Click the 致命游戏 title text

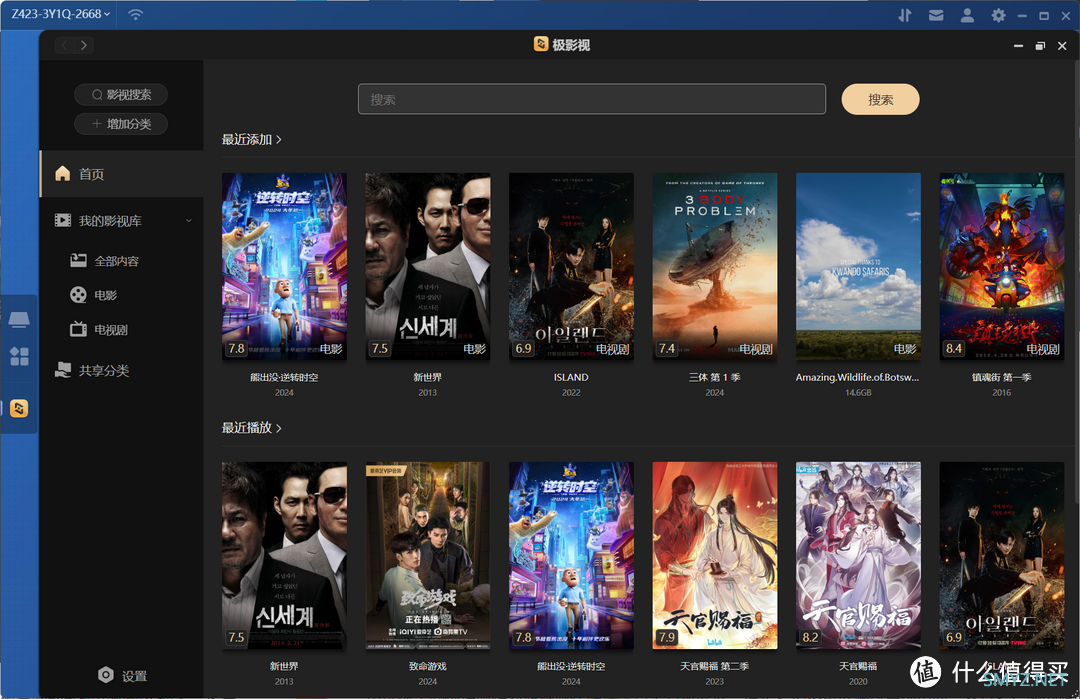pos(428,666)
